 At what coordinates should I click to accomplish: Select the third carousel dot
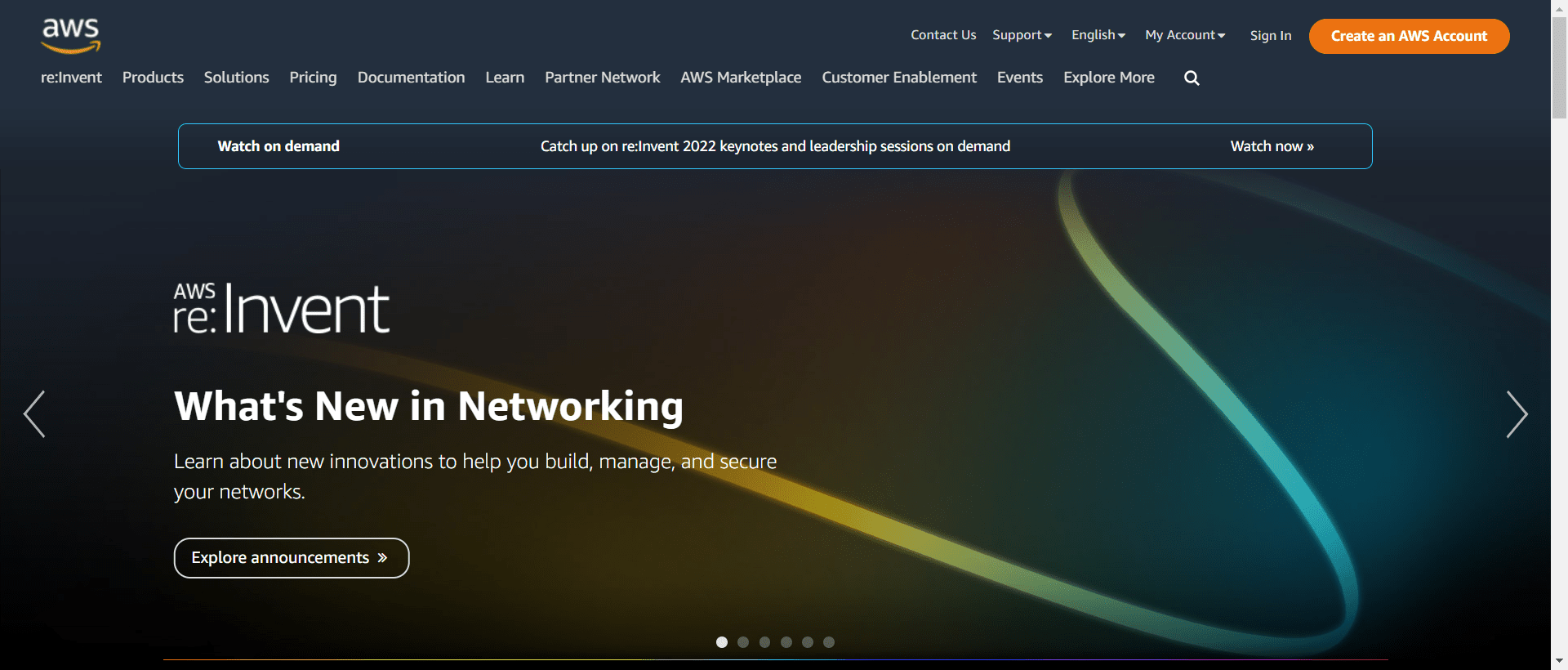click(x=764, y=642)
